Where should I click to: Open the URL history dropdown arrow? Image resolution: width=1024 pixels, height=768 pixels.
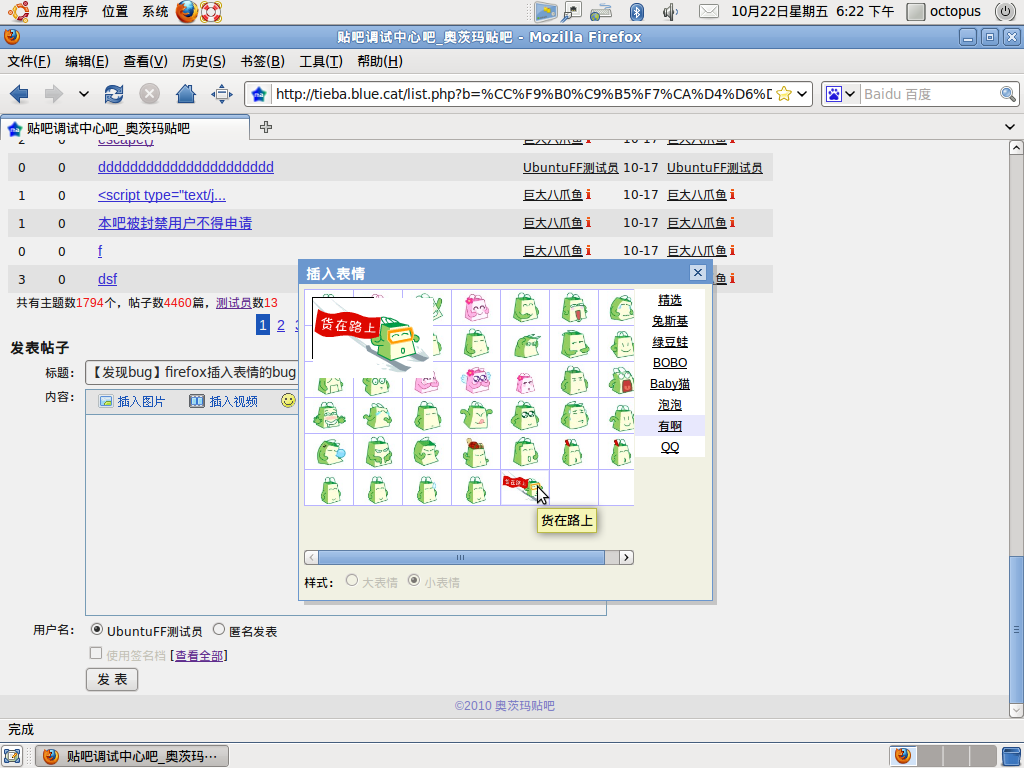803,94
